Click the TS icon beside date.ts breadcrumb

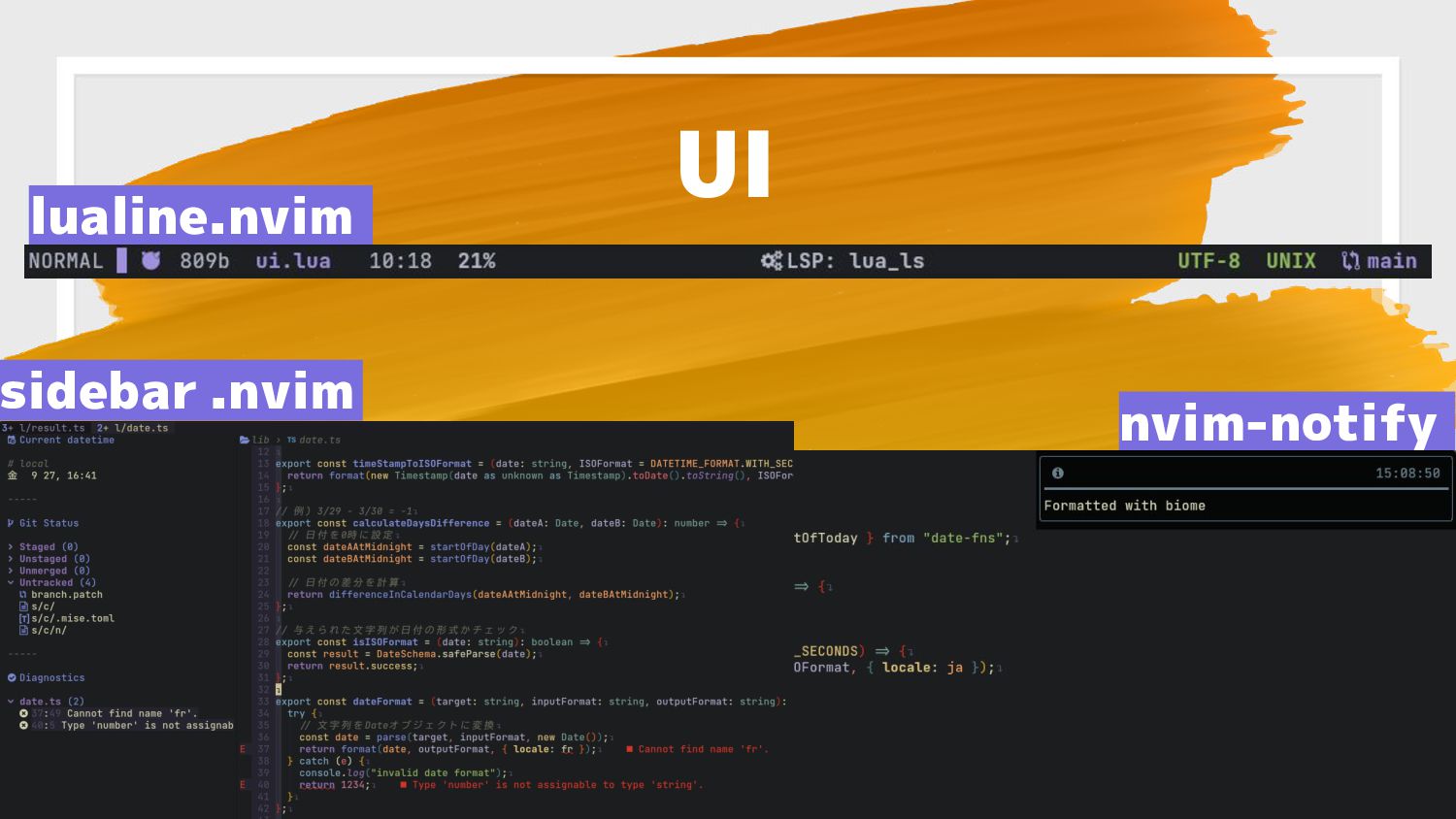click(291, 440)
